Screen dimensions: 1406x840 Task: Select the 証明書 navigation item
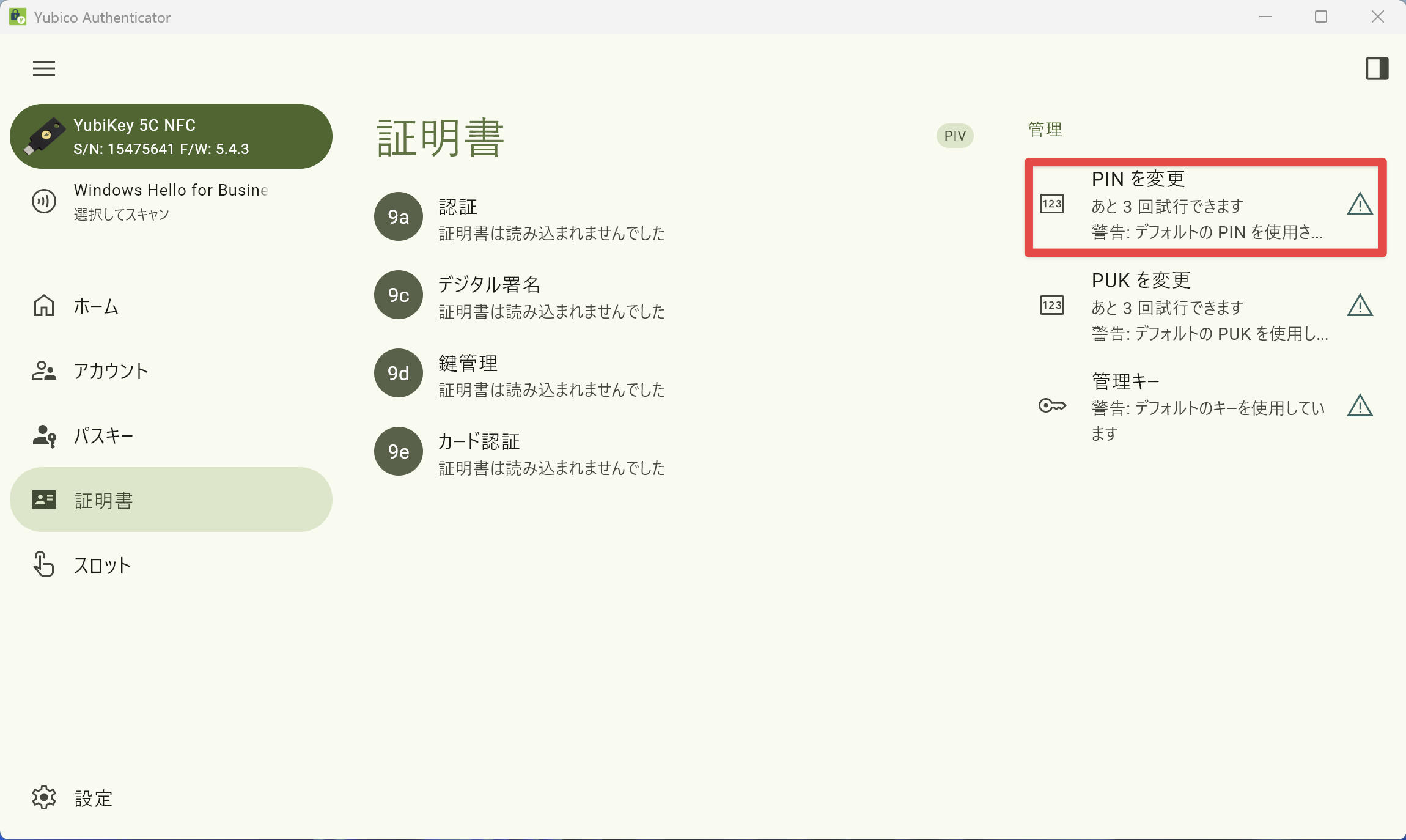click(x=171, y=500)
